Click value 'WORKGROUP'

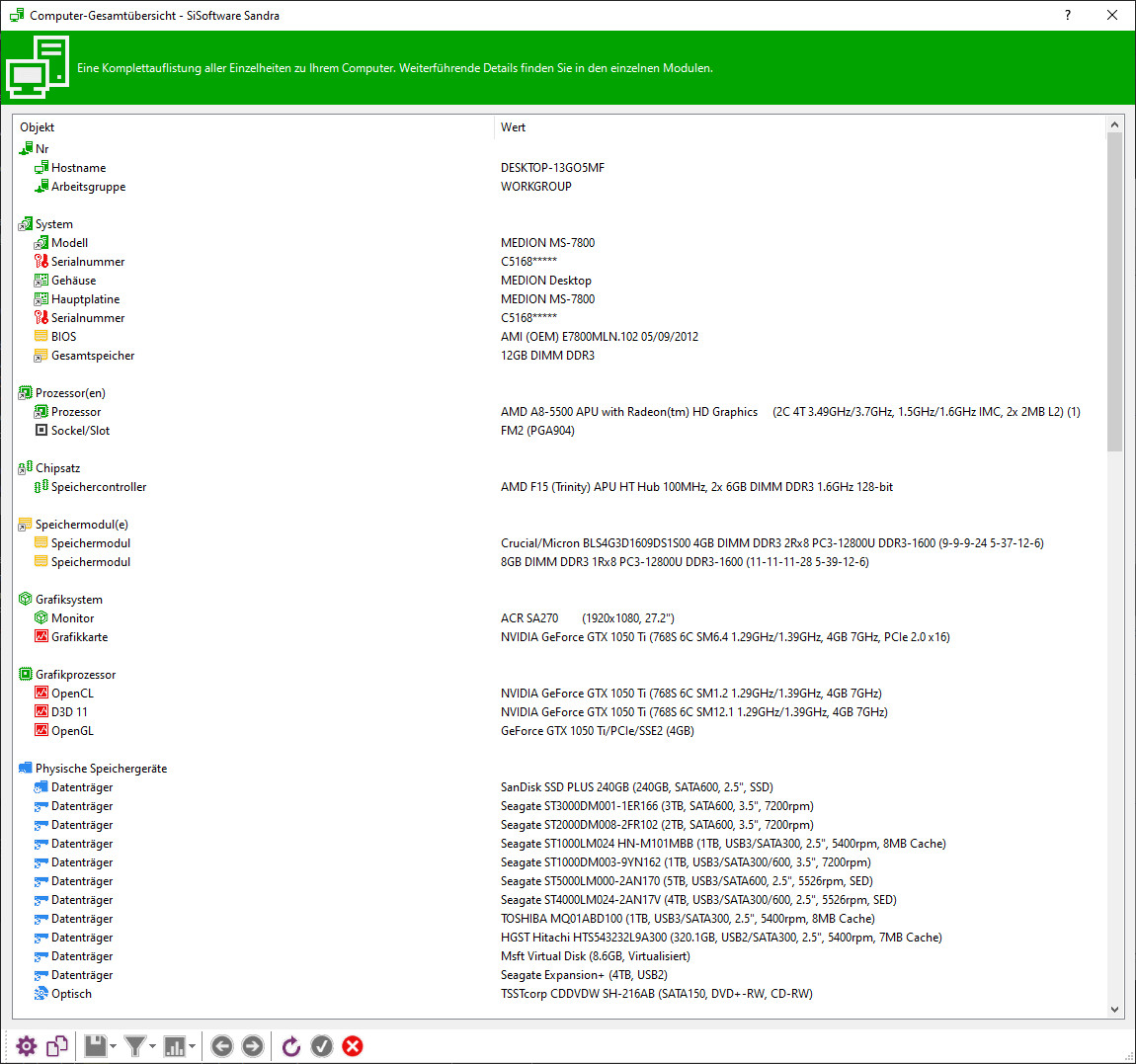[x=536, y=187]
